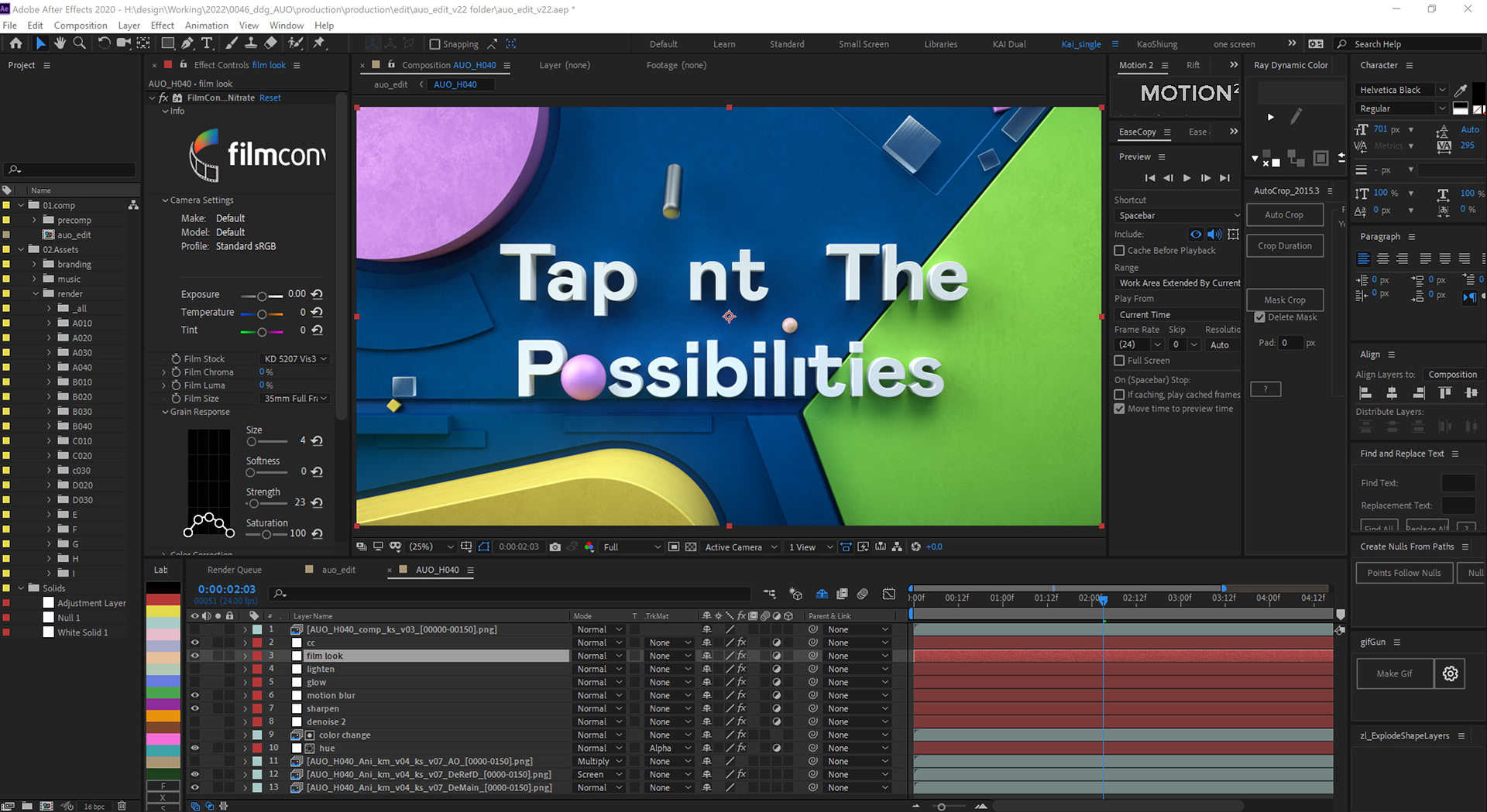1487x812 pixels.
Task: Open gifGun settings gear
Action: click(1450, 673)
